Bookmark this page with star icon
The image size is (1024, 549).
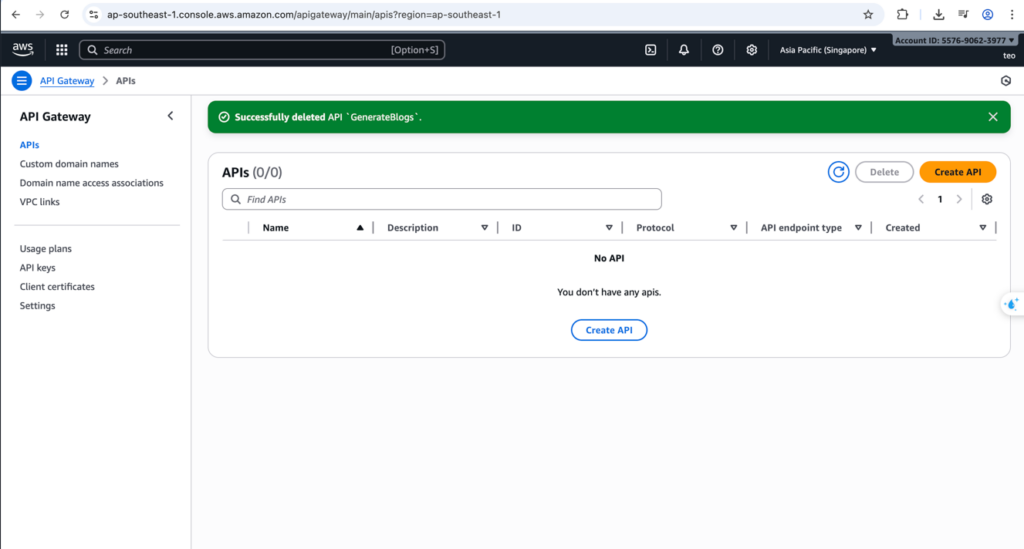pyautogui.click(x=868, y=15)
